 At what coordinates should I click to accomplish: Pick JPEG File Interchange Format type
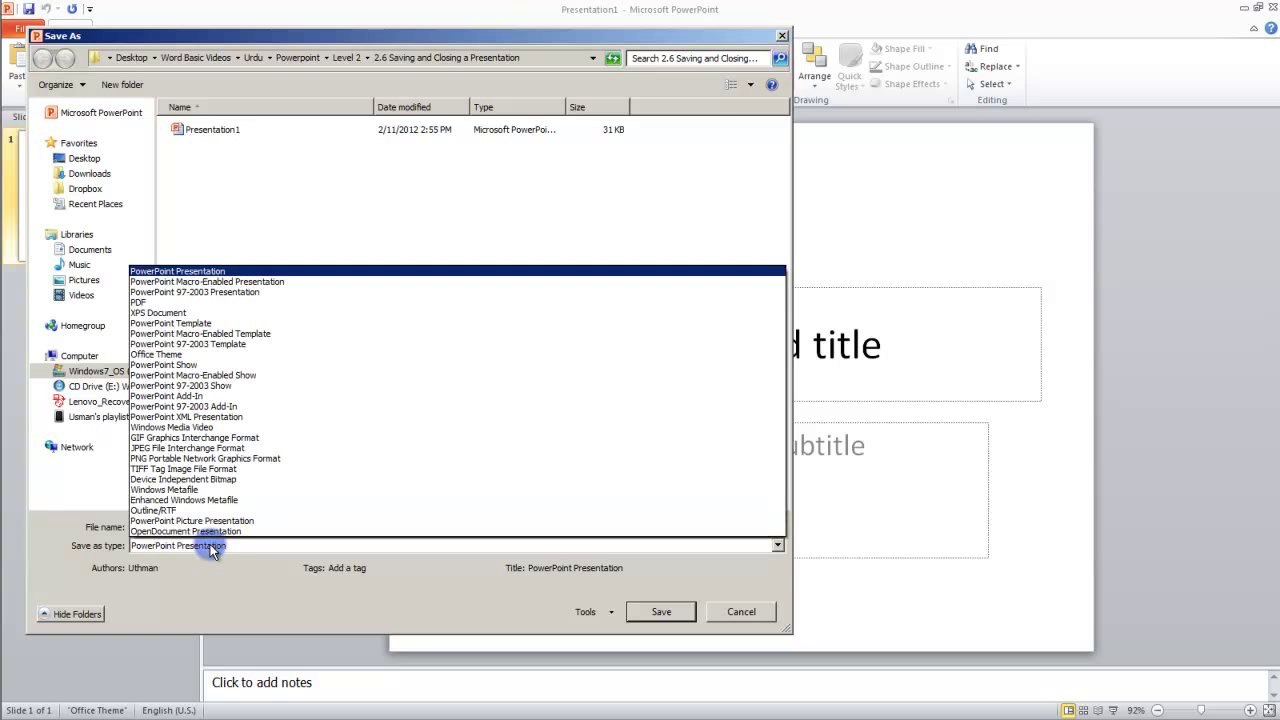[457, 448]
